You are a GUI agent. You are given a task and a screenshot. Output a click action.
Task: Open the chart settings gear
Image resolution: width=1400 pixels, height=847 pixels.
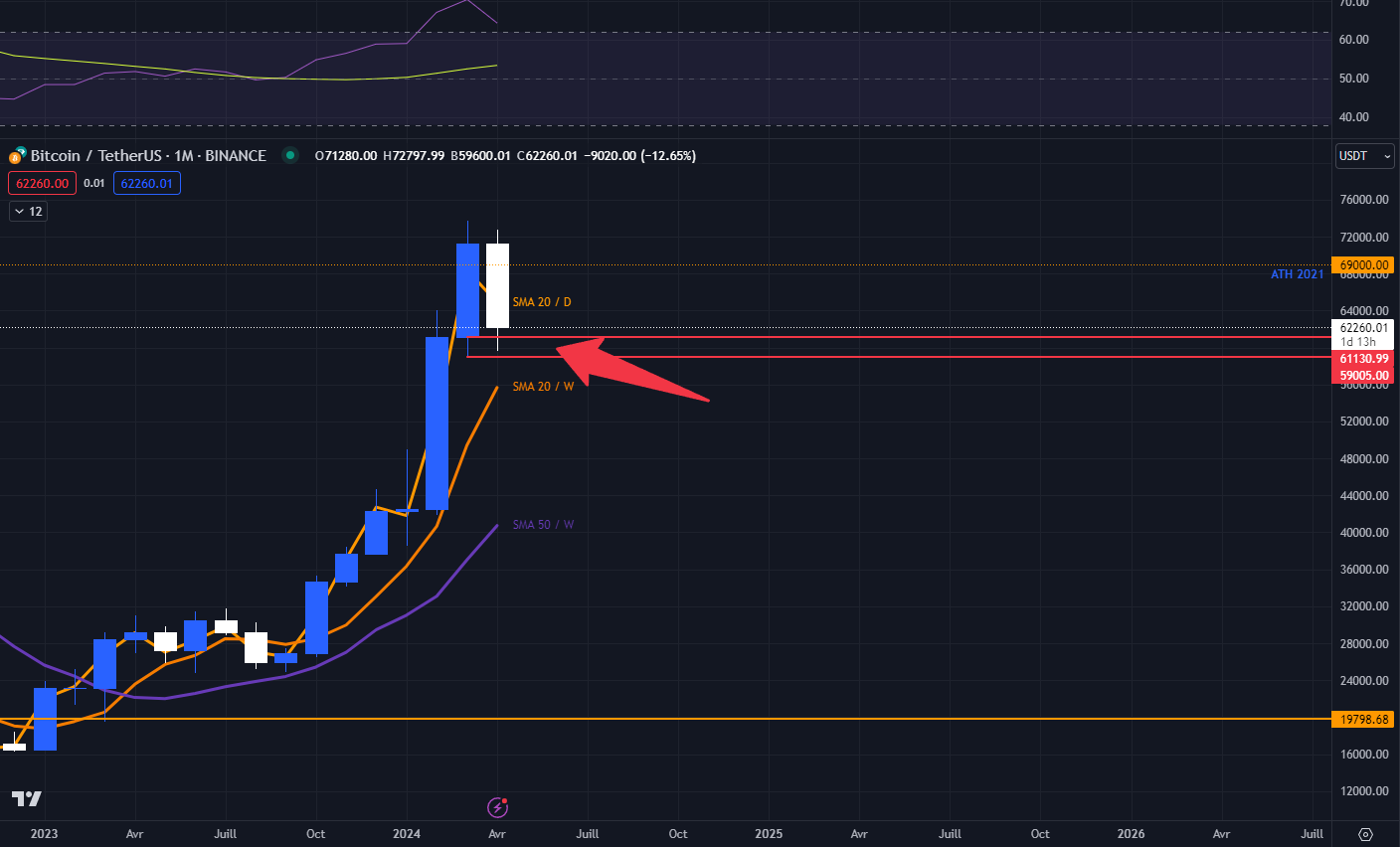(x=1365, y=835)
